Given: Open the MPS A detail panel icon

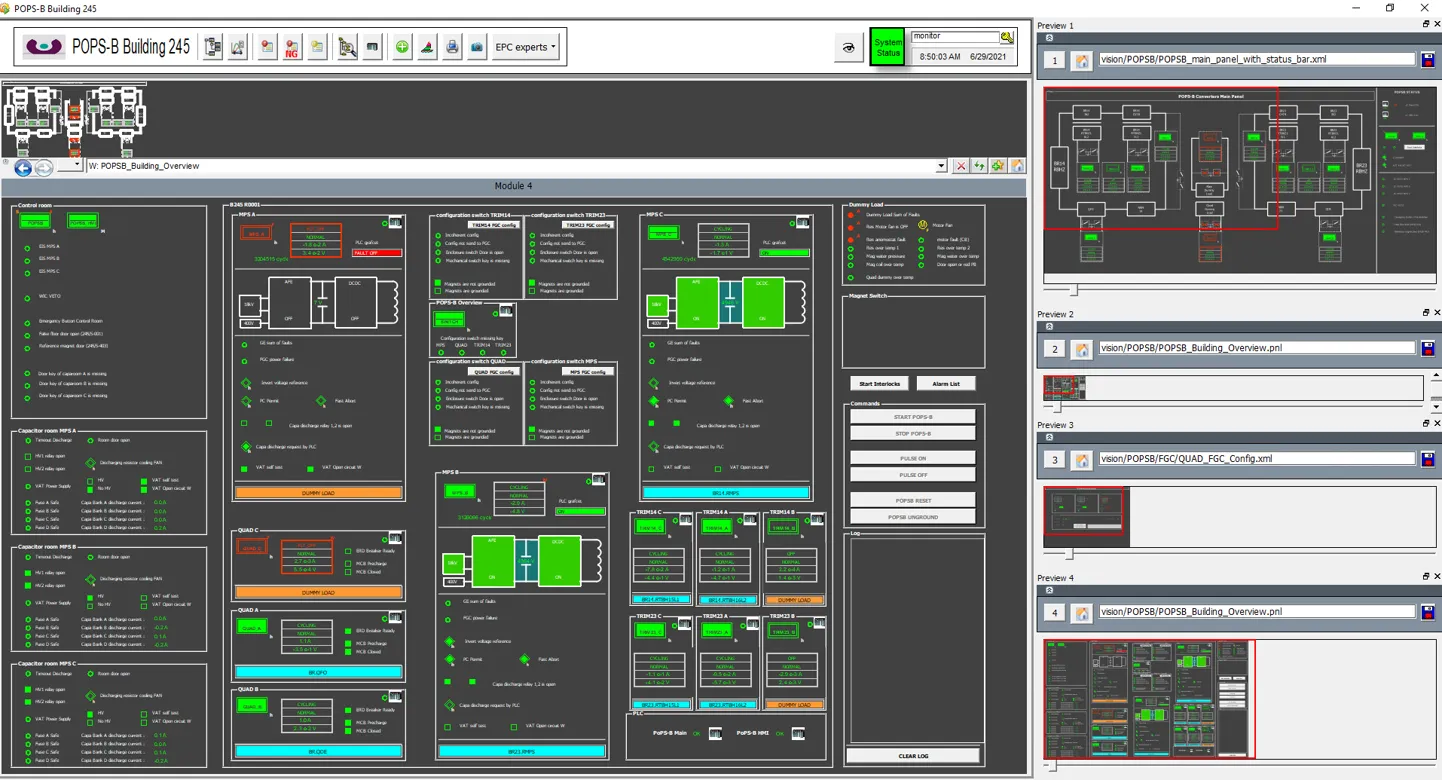Looking at the screenshot, I should click(395, 222).
